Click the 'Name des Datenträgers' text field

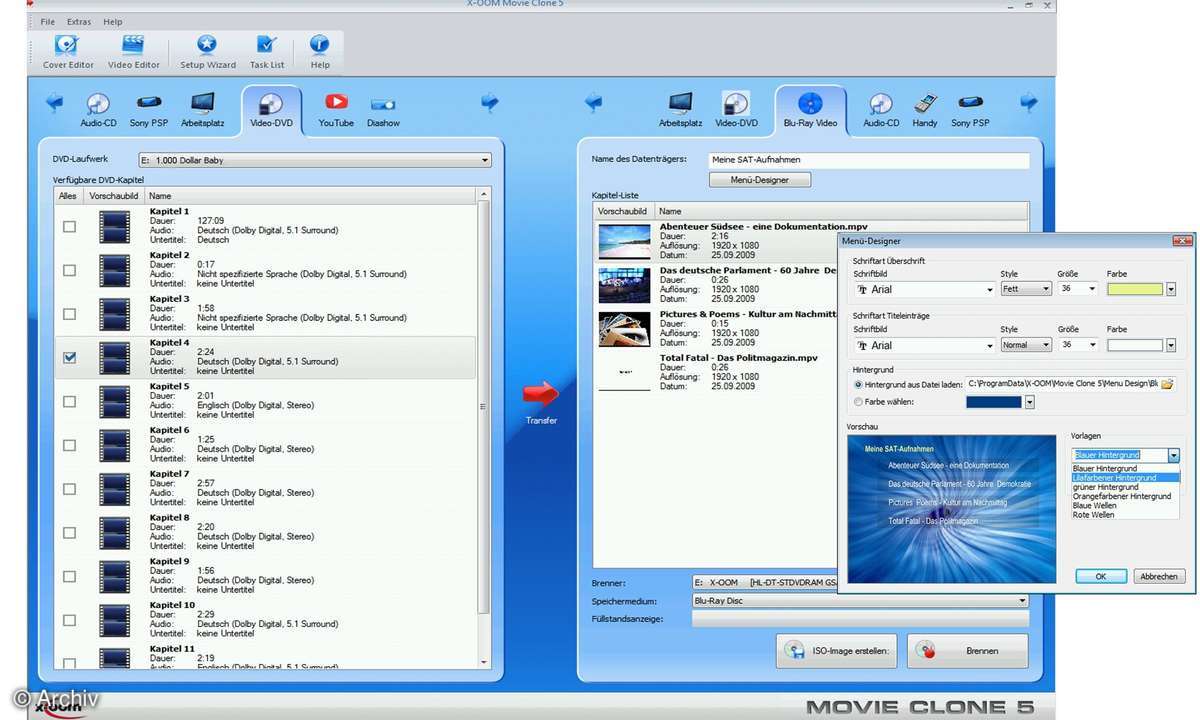[x=868, y=160]
